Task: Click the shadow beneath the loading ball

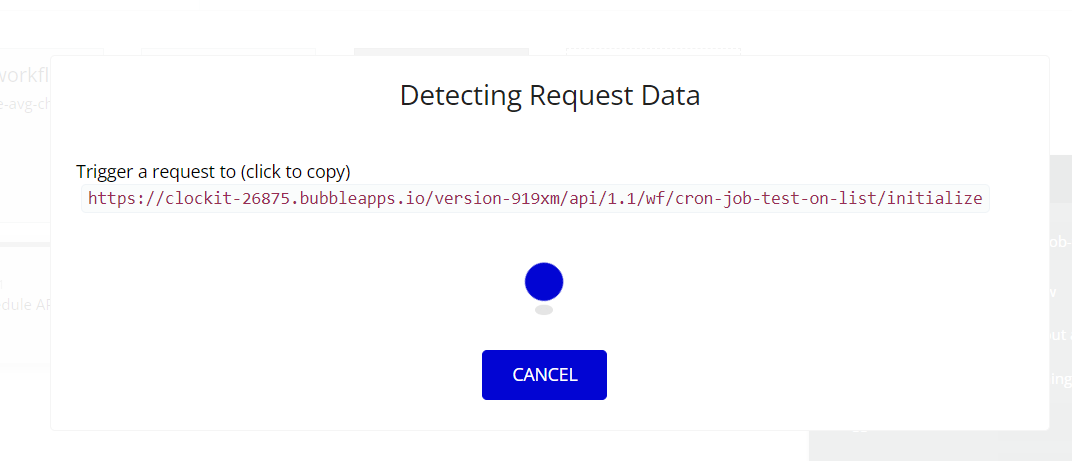Action: (x=544, y=310)
